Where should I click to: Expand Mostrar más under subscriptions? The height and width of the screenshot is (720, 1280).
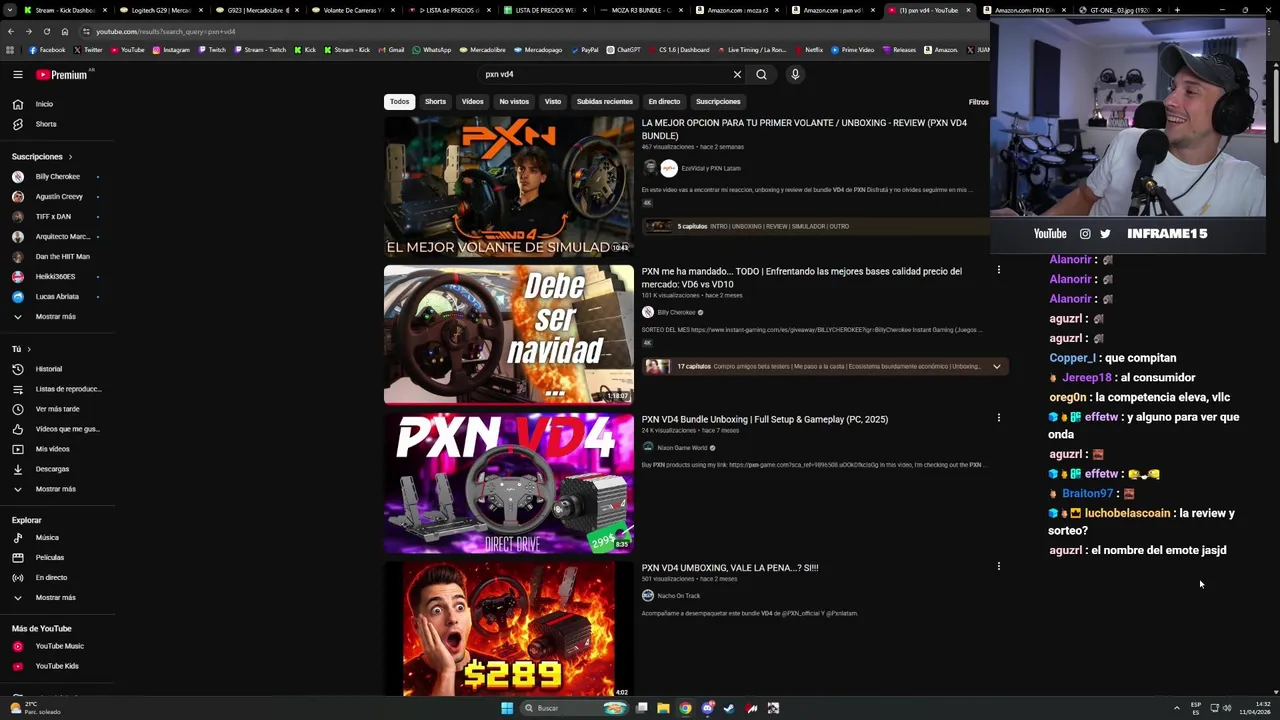click(x=55, y=317)
